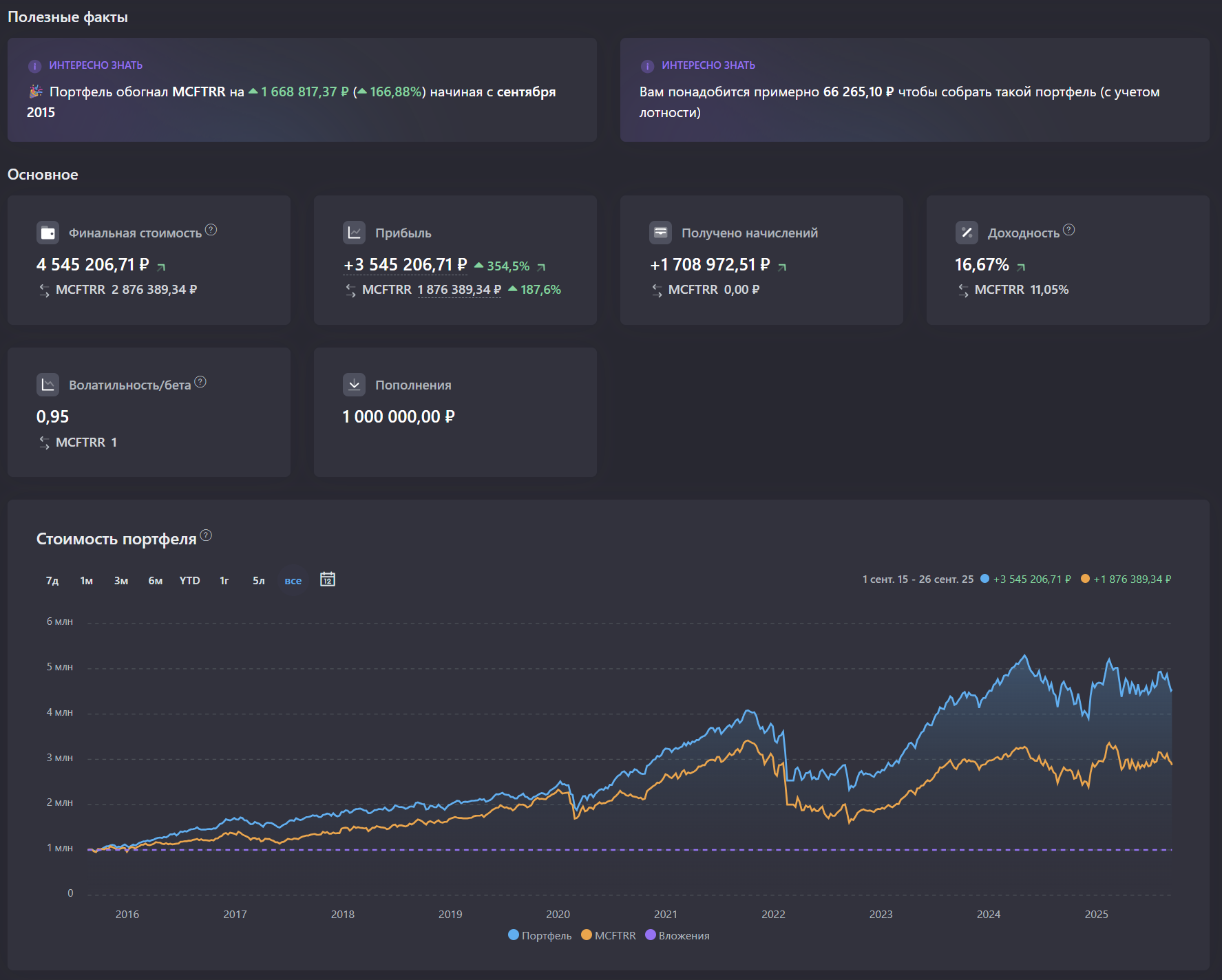Click the blue portfolio dot in chart header
Screen dimensions: 1222x980
point(984,579)
